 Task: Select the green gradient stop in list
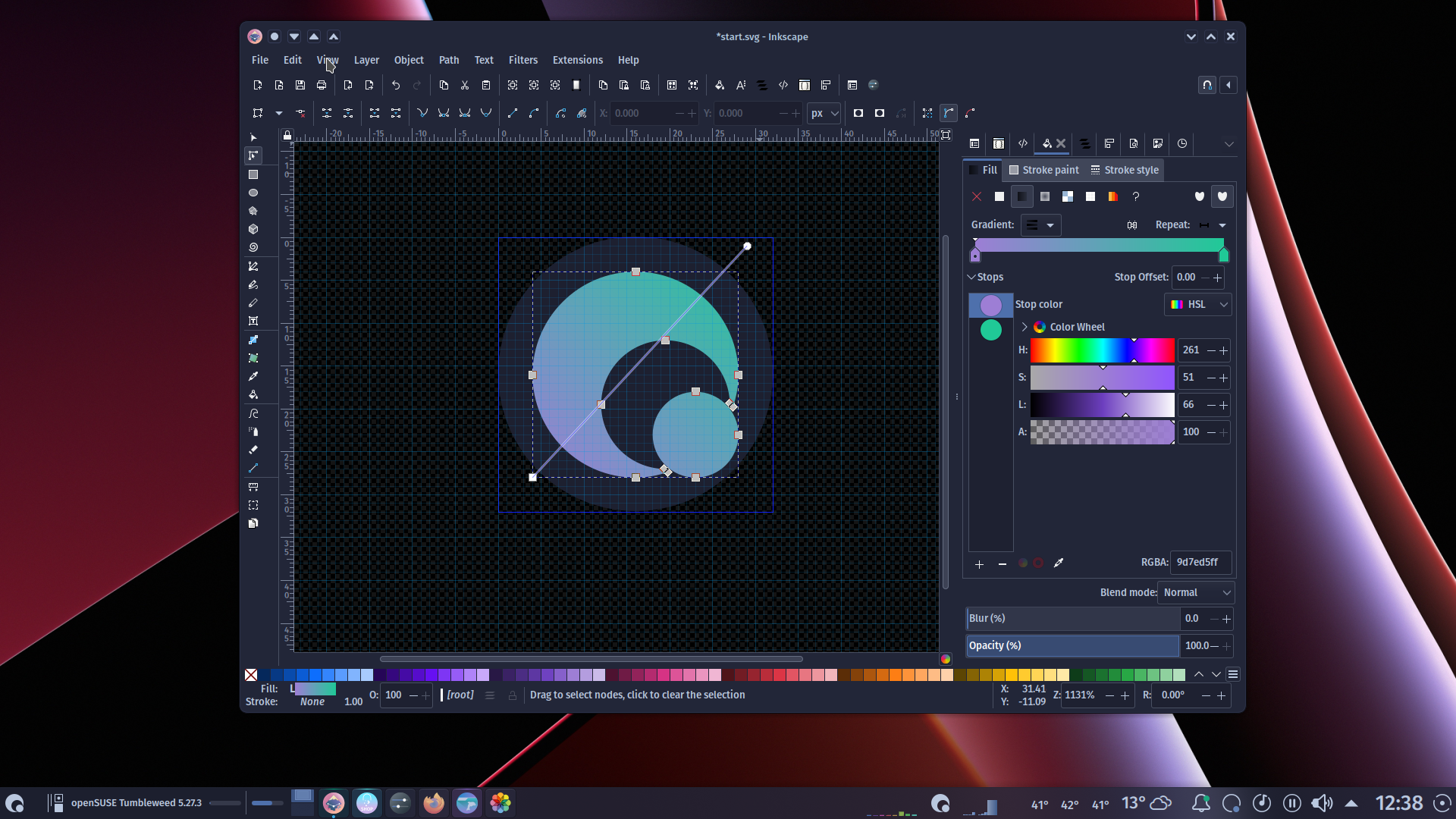click(991, 330)
